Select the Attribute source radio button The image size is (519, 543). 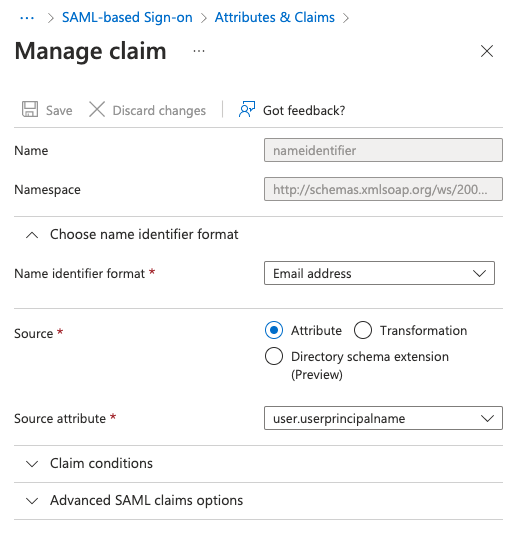[274, 330]
